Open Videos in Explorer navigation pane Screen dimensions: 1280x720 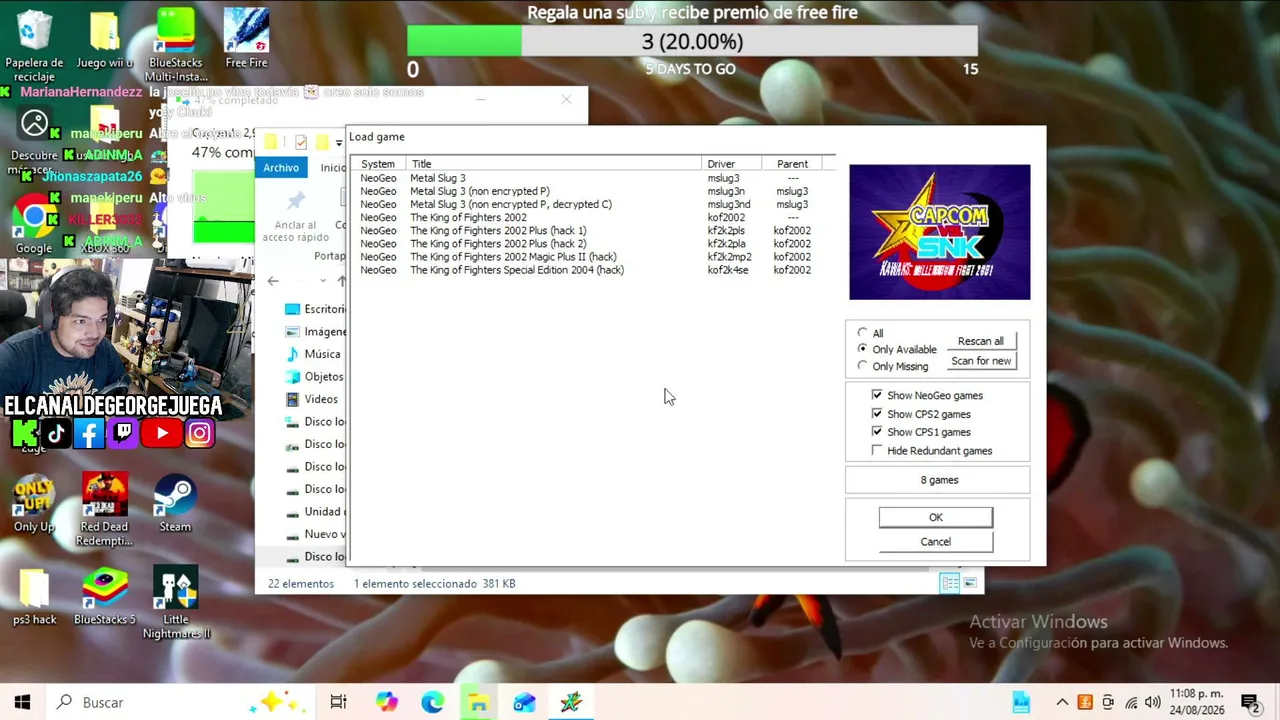(311, 399)
